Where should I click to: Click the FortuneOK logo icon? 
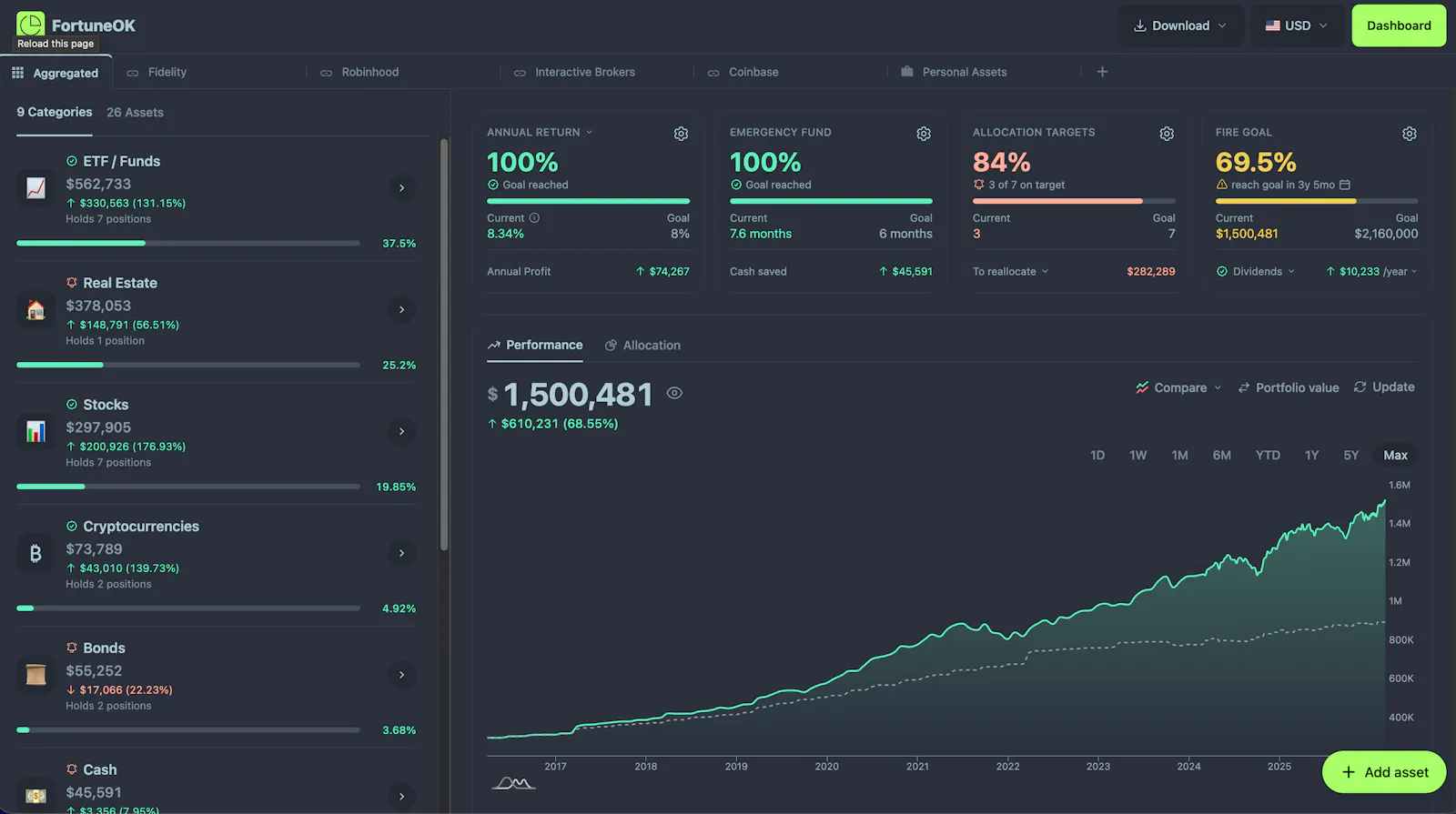[x=30, y=25]
